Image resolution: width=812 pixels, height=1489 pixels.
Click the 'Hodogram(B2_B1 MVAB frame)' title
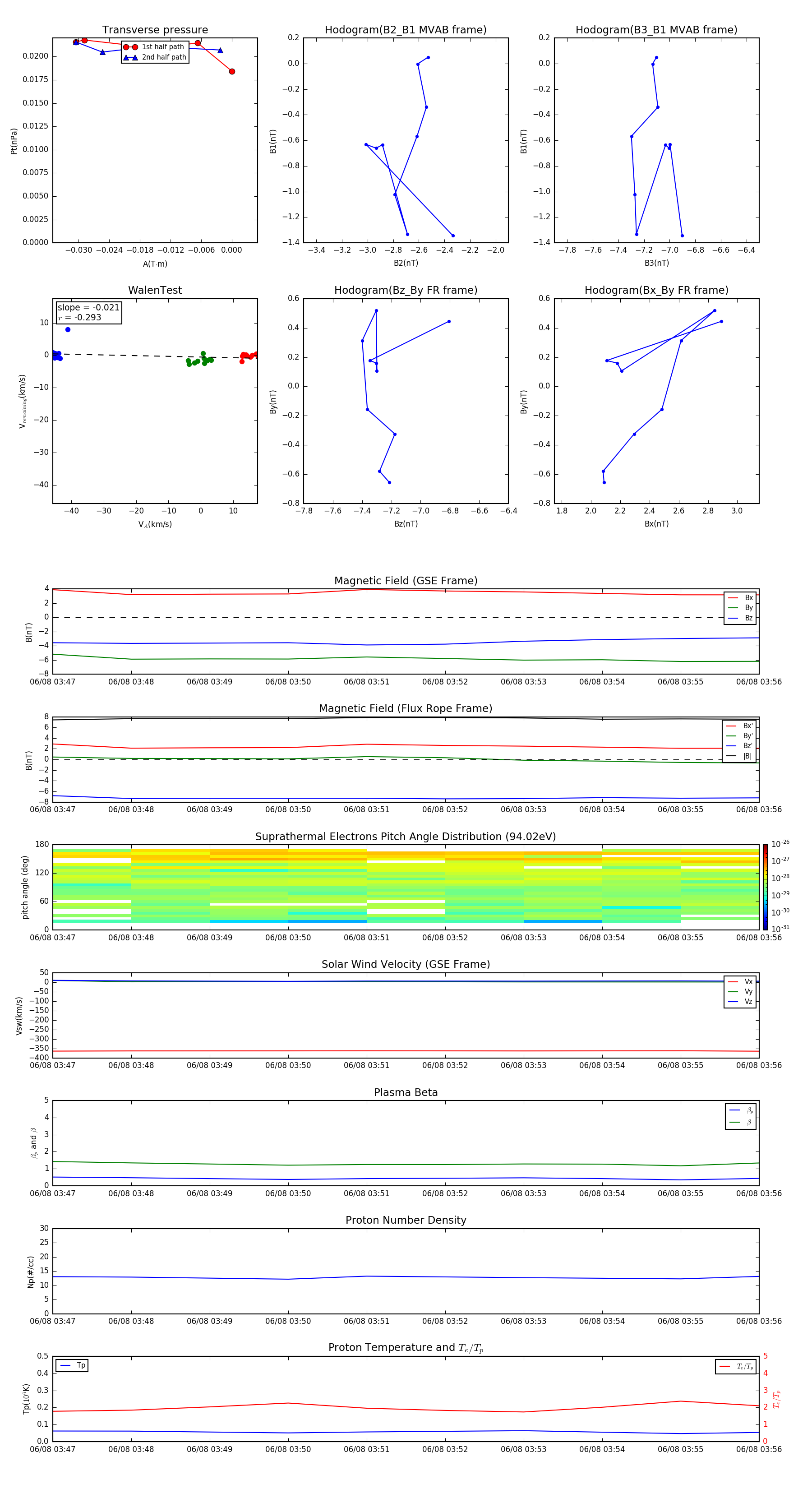[406, 30]
